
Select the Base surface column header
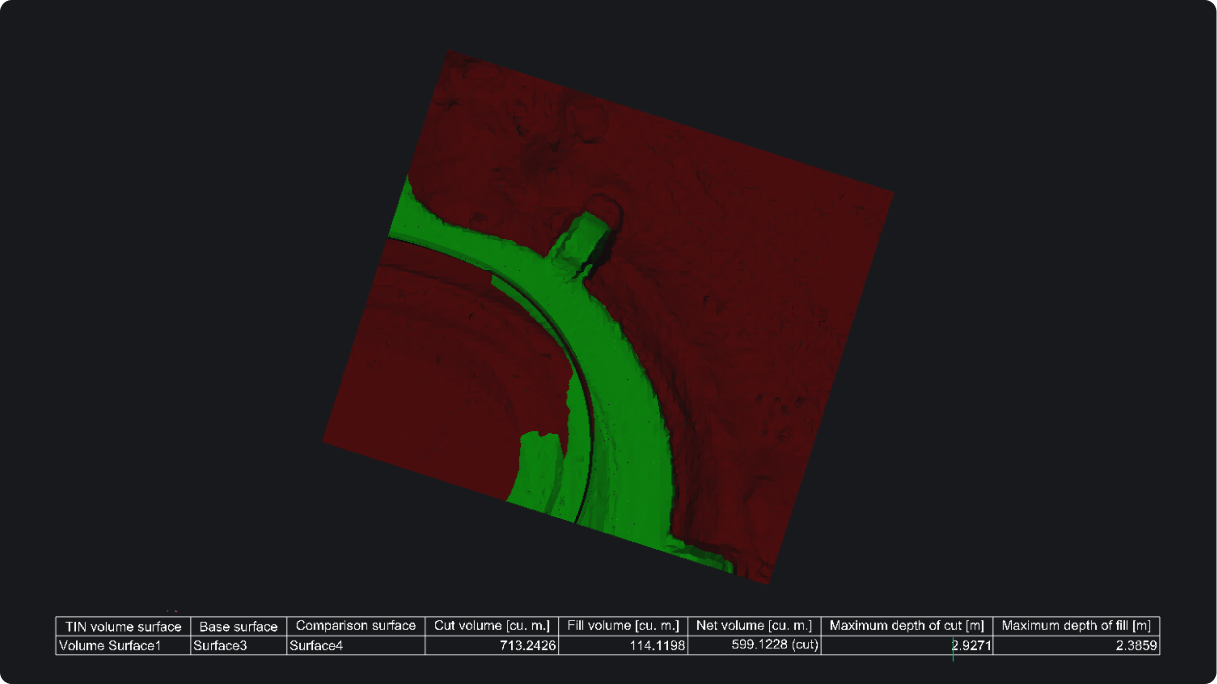coord(239,625)
